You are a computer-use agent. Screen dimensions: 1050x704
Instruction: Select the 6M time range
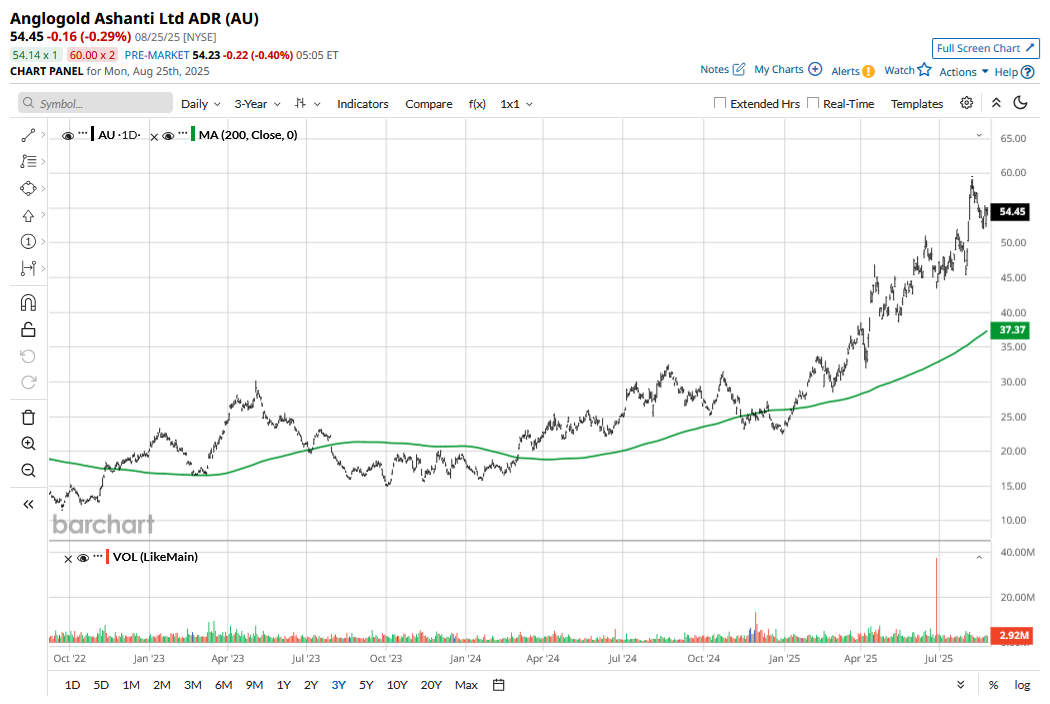click(x=223, y=685)
